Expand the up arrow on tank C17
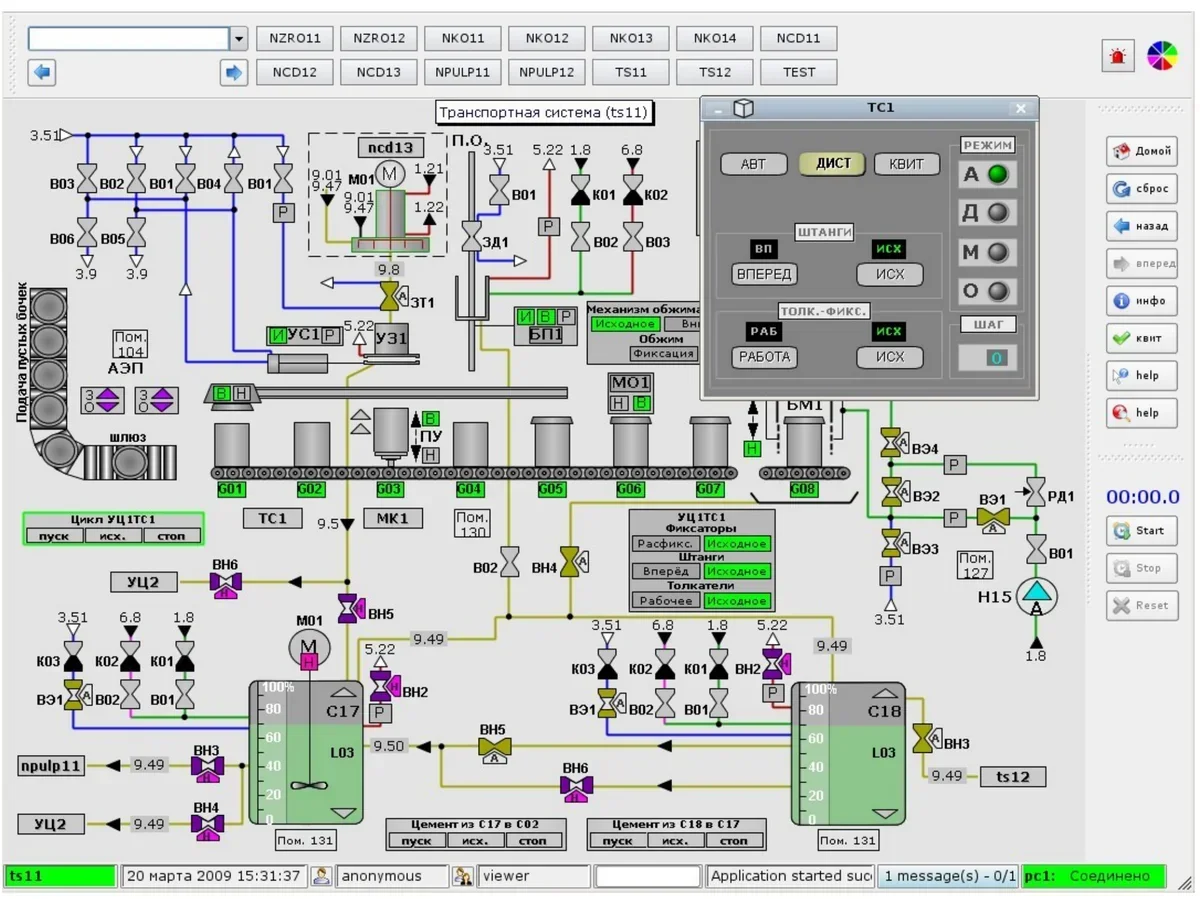 pyautogui.click(x=344, y=692)
